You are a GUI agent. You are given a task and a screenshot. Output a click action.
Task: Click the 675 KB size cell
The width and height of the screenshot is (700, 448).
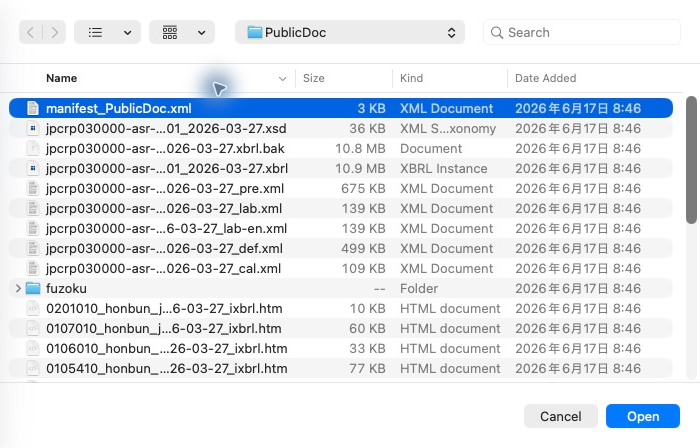pos(363,189)
